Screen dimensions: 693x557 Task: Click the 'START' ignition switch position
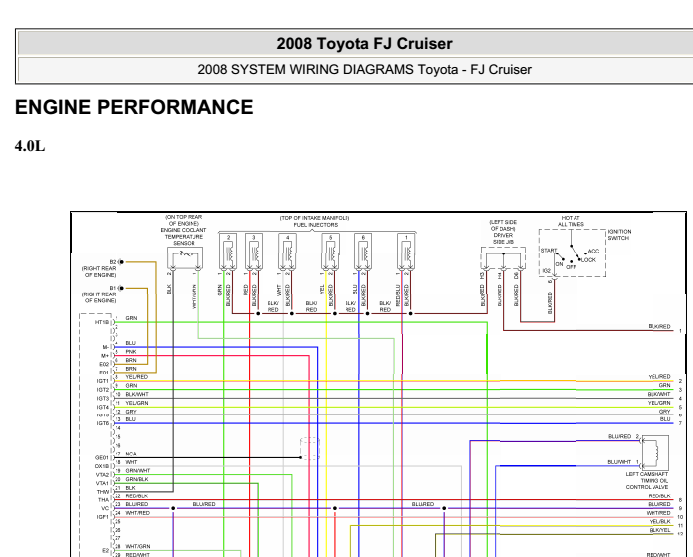549,251
